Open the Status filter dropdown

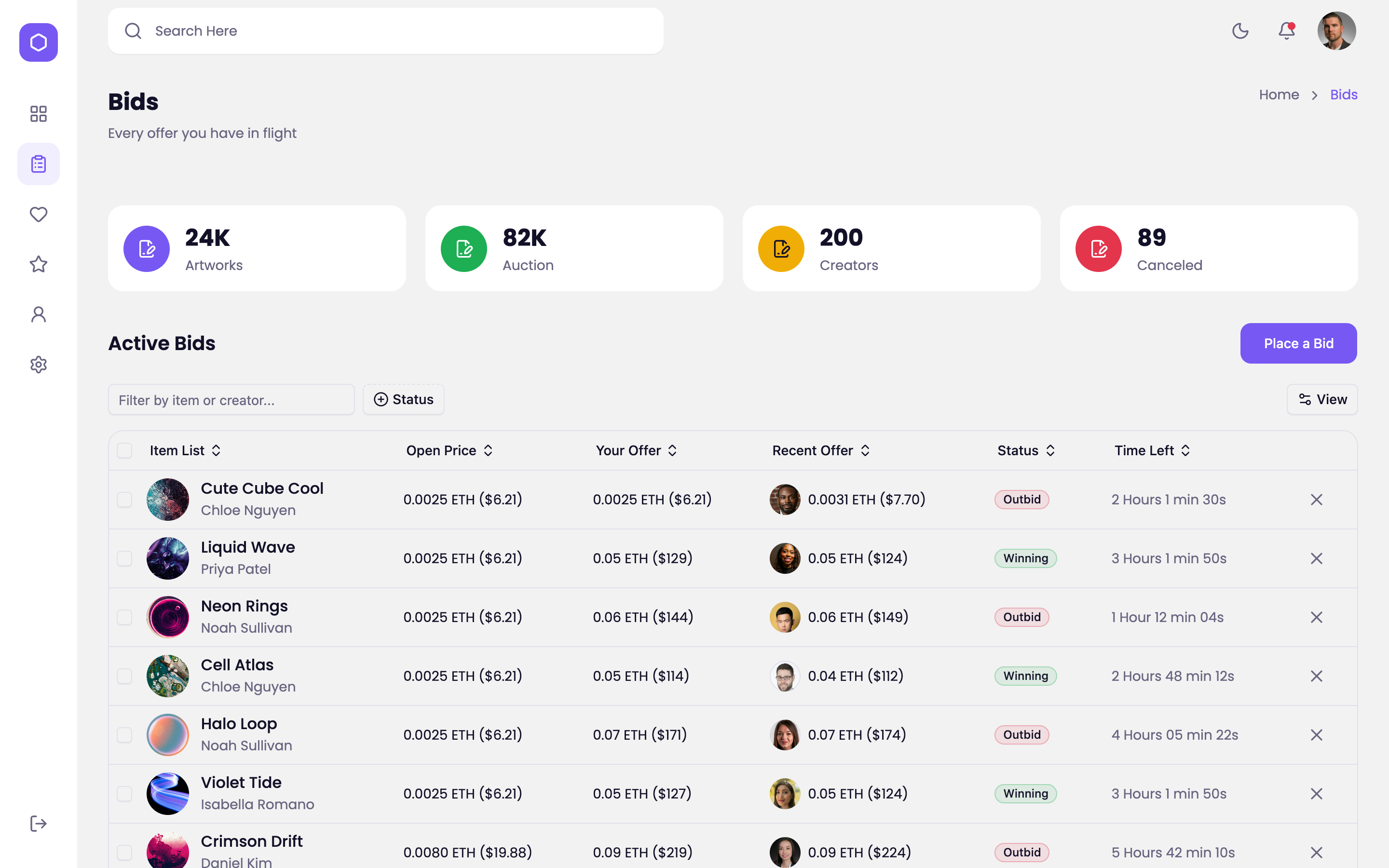click(404, 400)
